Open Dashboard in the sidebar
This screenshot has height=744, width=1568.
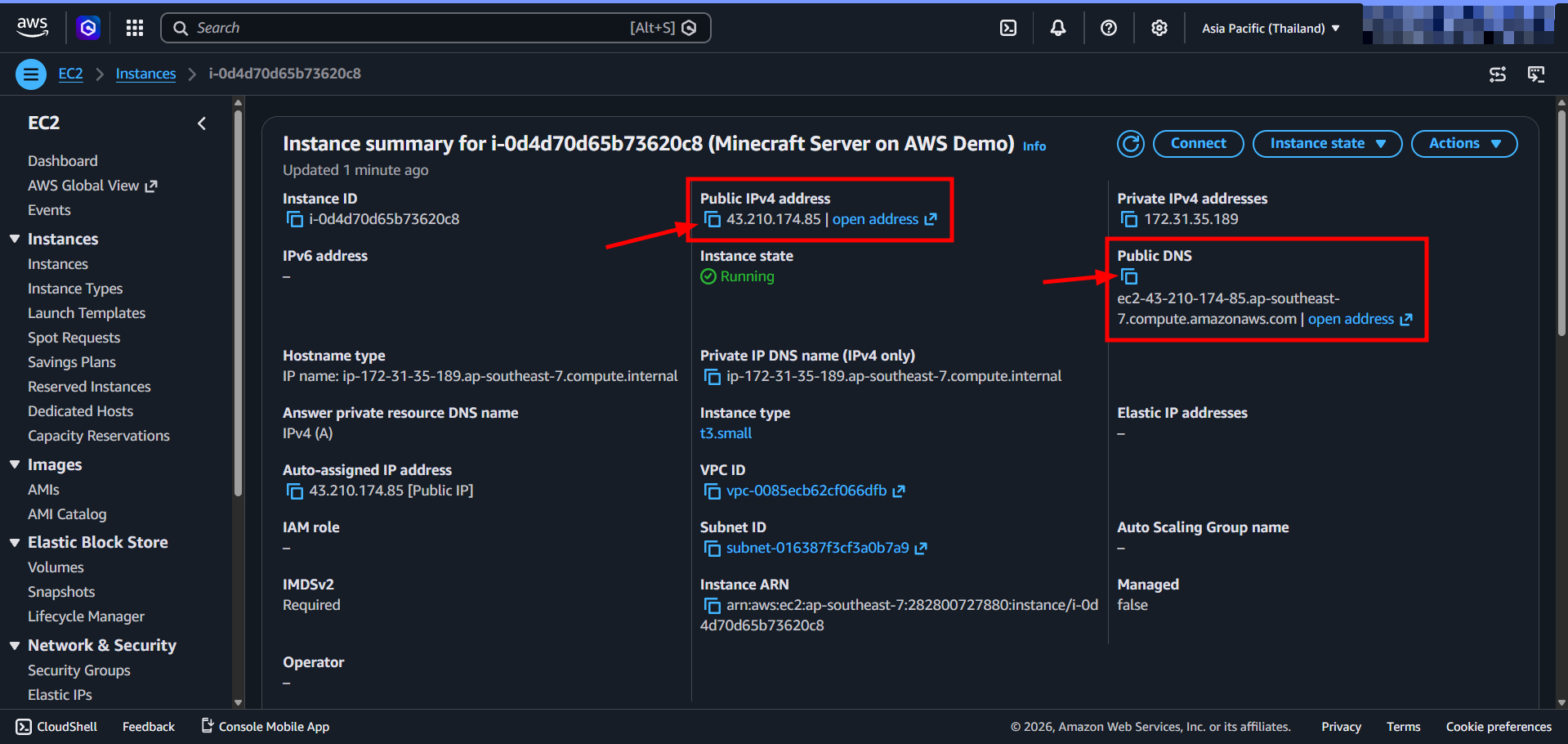pos(63,161)
